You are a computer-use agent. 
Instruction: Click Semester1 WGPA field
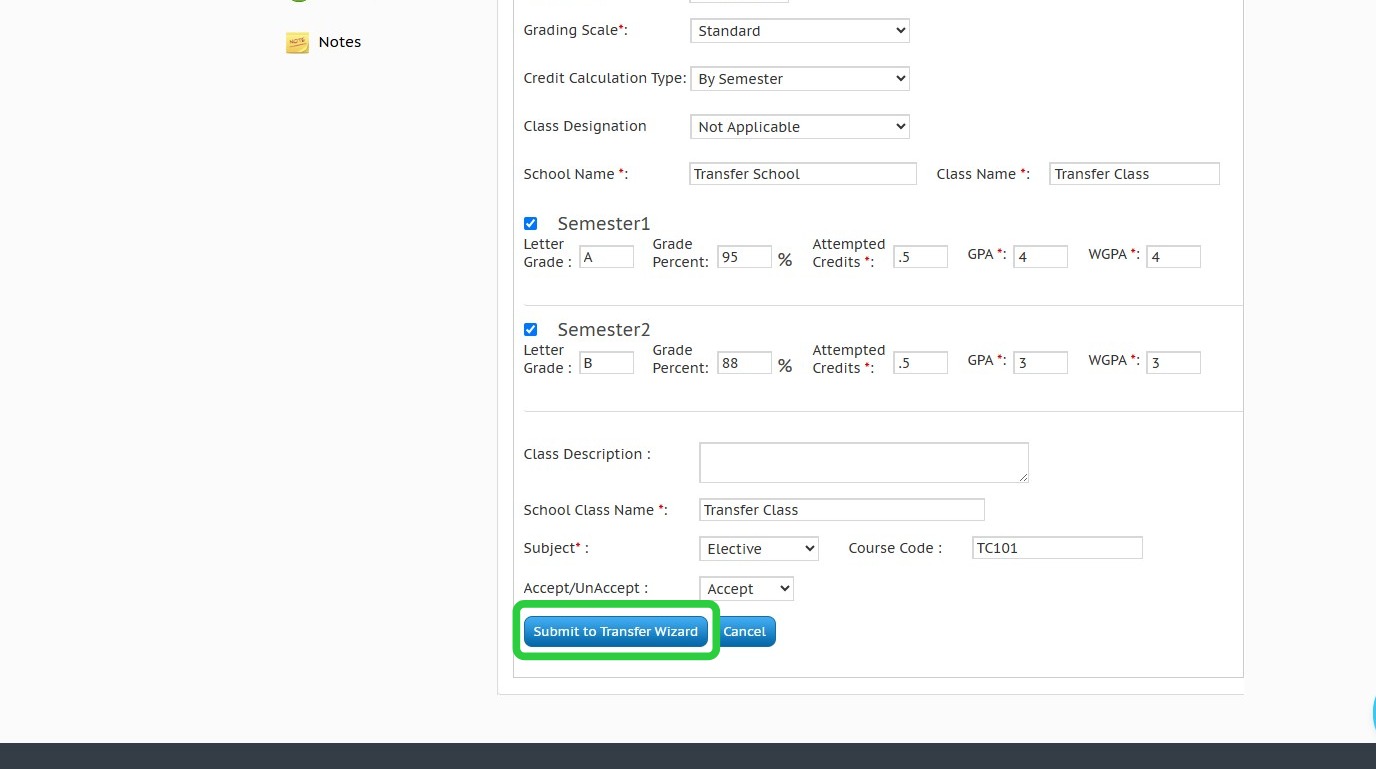point(1173,257)
